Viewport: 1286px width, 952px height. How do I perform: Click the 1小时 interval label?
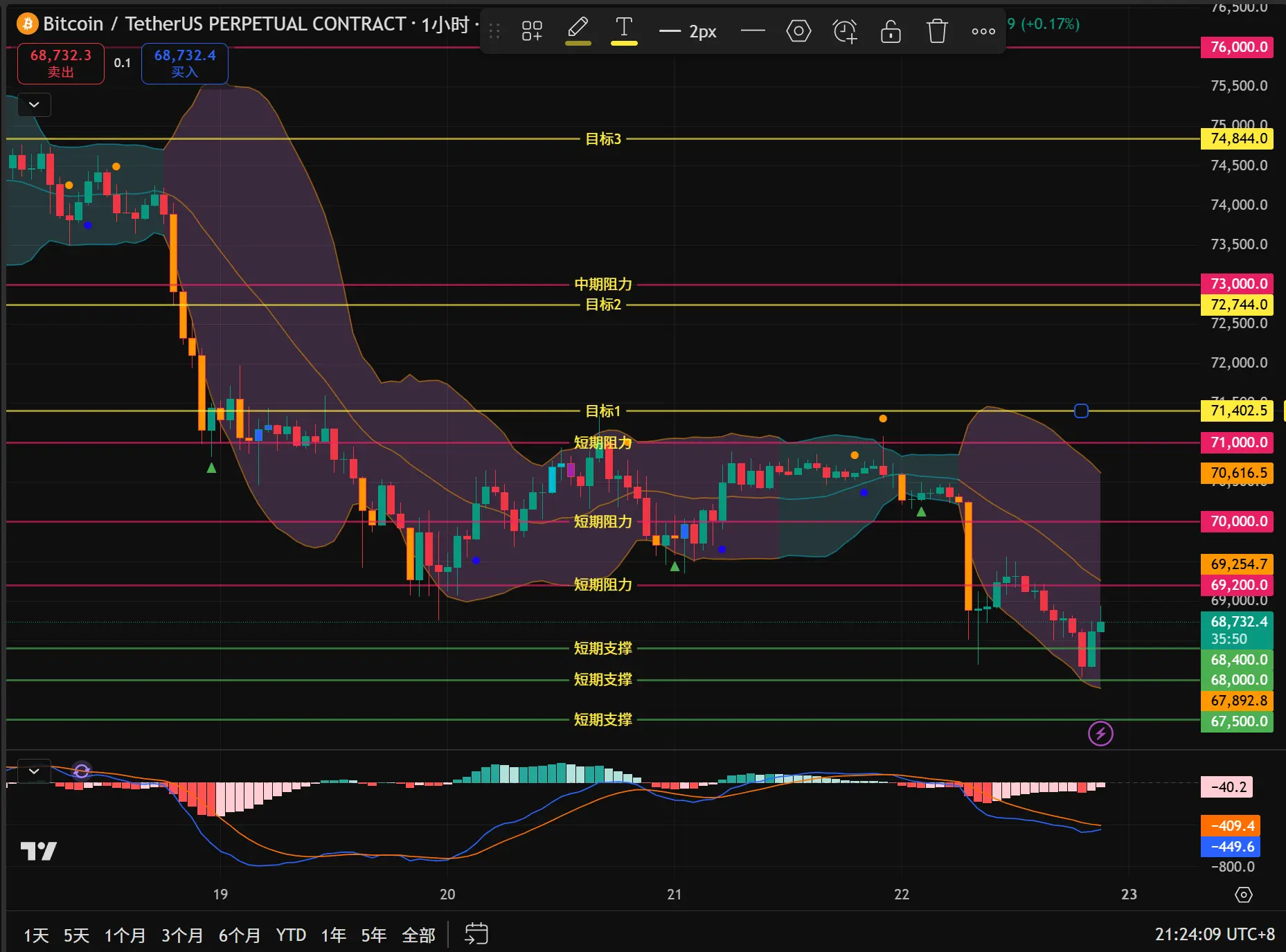click(x=445, y=25)
